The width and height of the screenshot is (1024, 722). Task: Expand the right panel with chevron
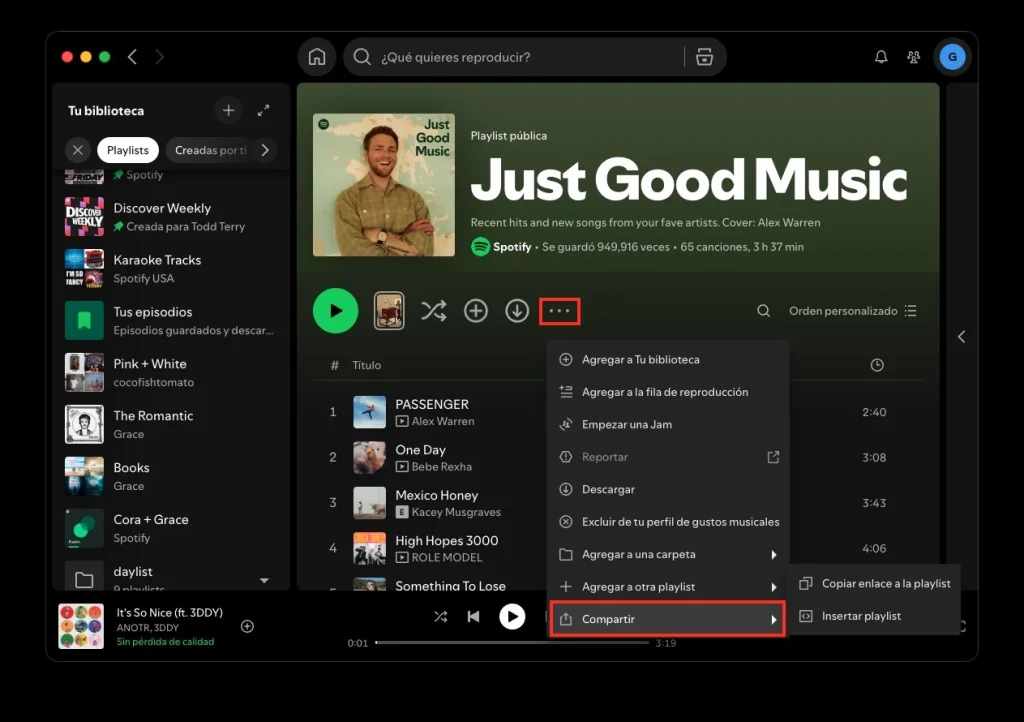[x=961, y=337]
